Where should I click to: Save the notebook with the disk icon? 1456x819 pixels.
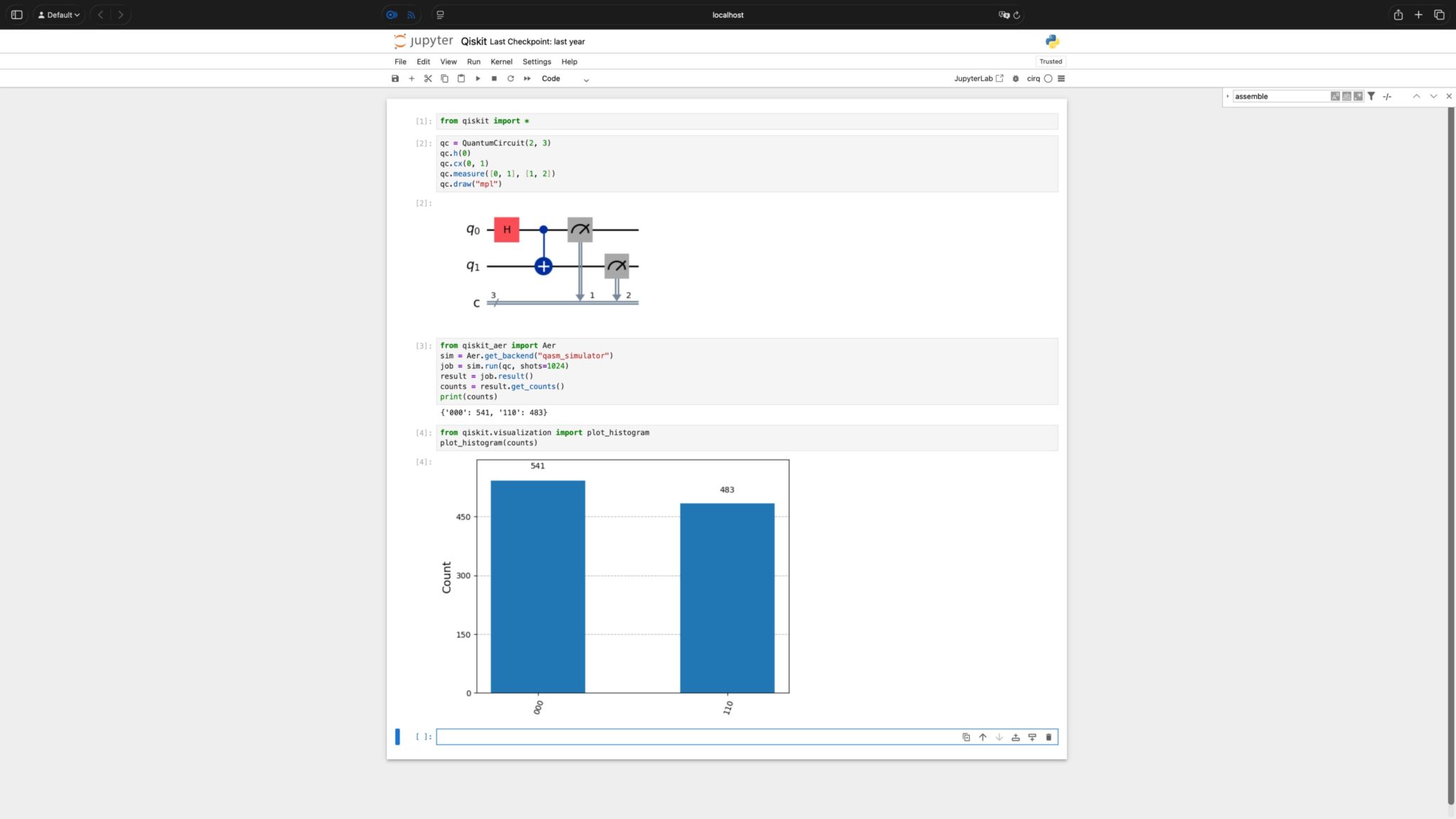click(395, 79)
